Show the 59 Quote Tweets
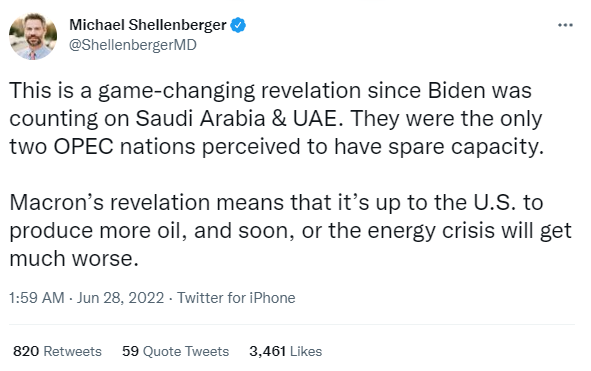The width and height of the screenshot is (591, 371). 175,351
